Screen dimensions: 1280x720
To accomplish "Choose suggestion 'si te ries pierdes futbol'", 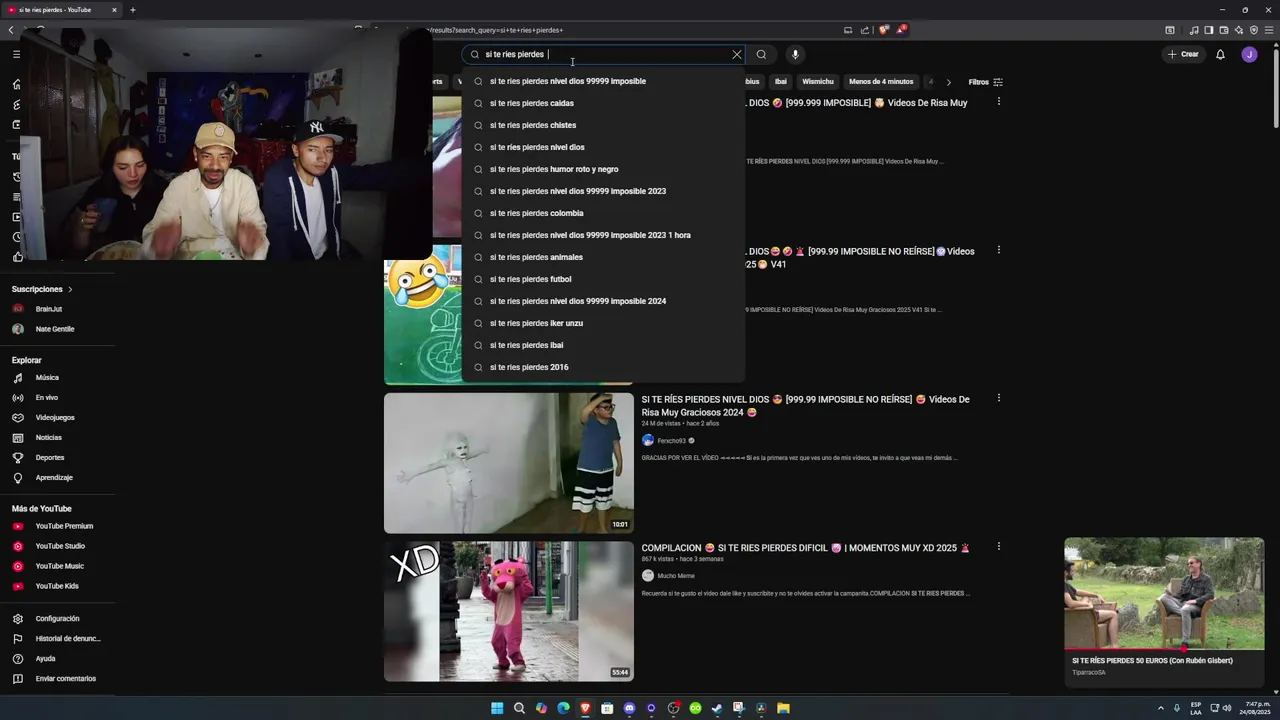I will 603,279.
